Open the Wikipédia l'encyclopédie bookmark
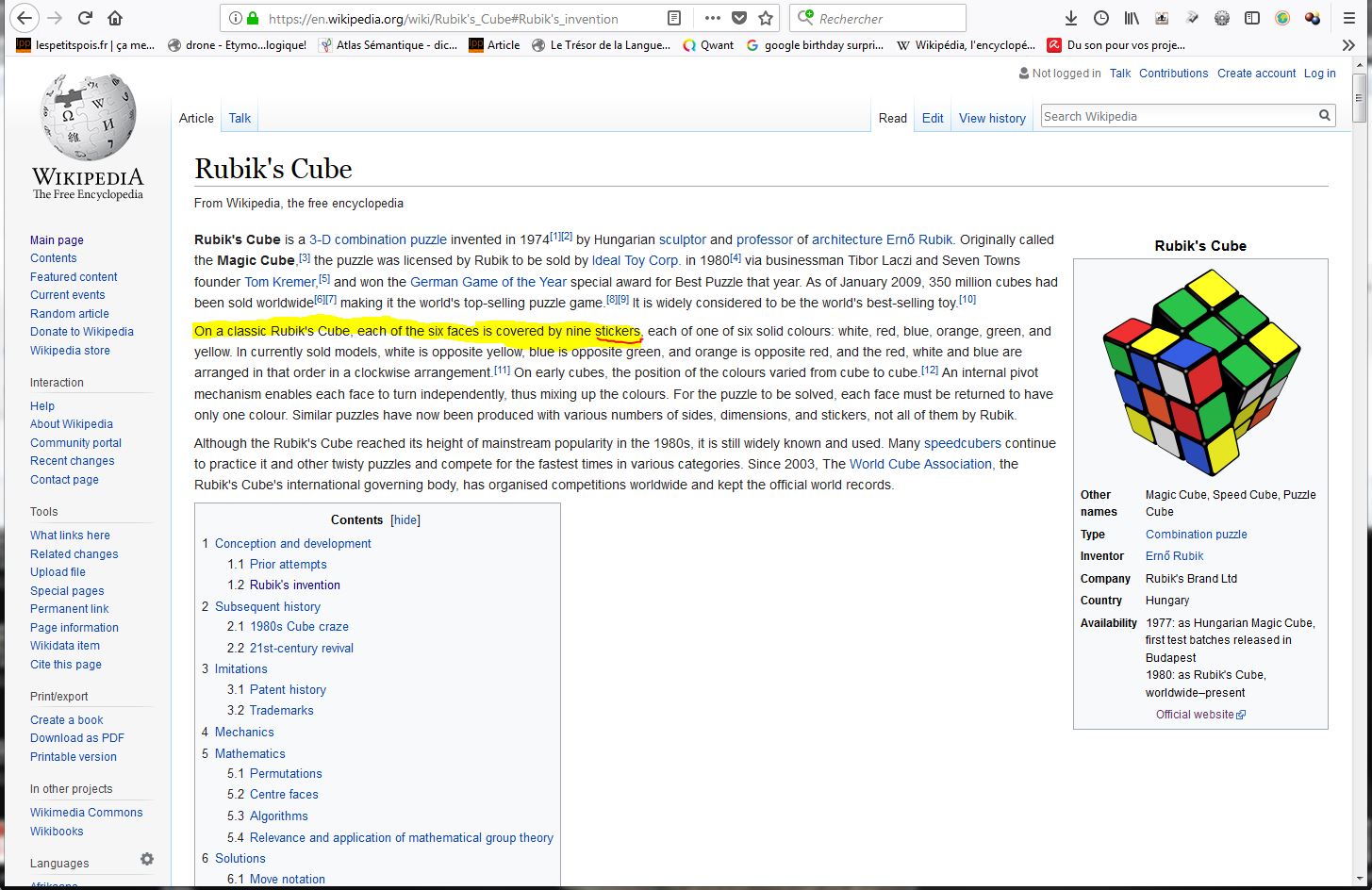 coord(966,45)
